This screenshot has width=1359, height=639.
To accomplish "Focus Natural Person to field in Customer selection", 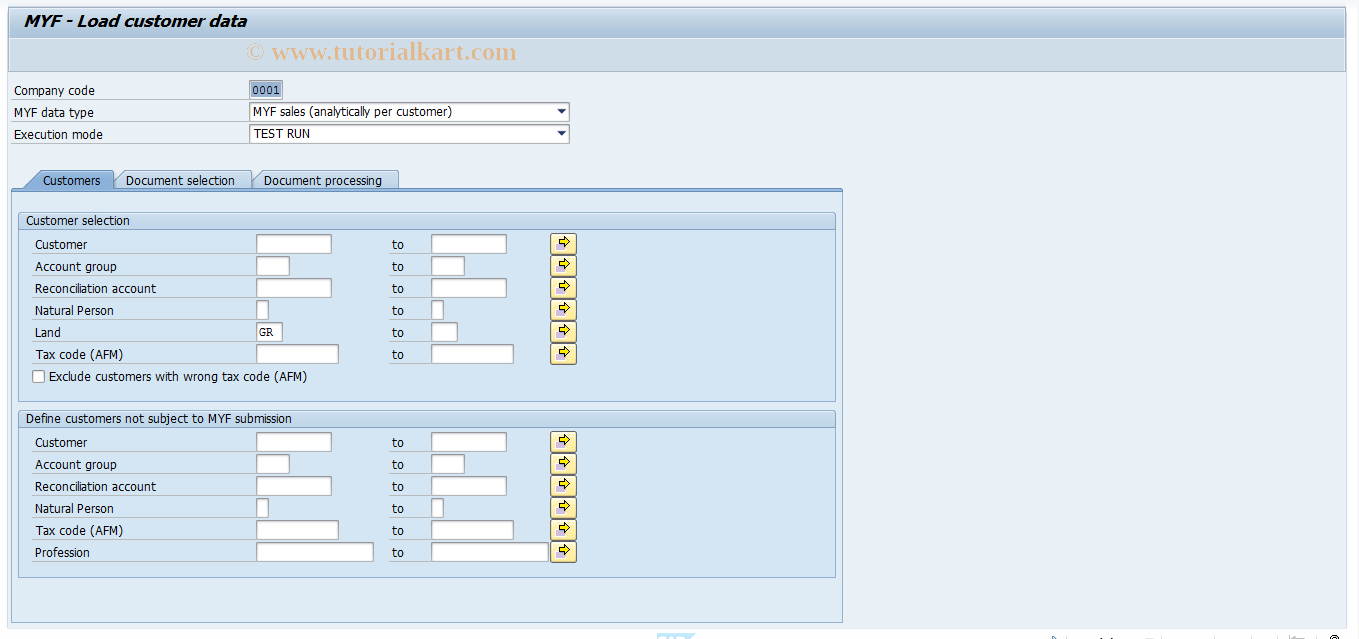I will click(438, 310).
